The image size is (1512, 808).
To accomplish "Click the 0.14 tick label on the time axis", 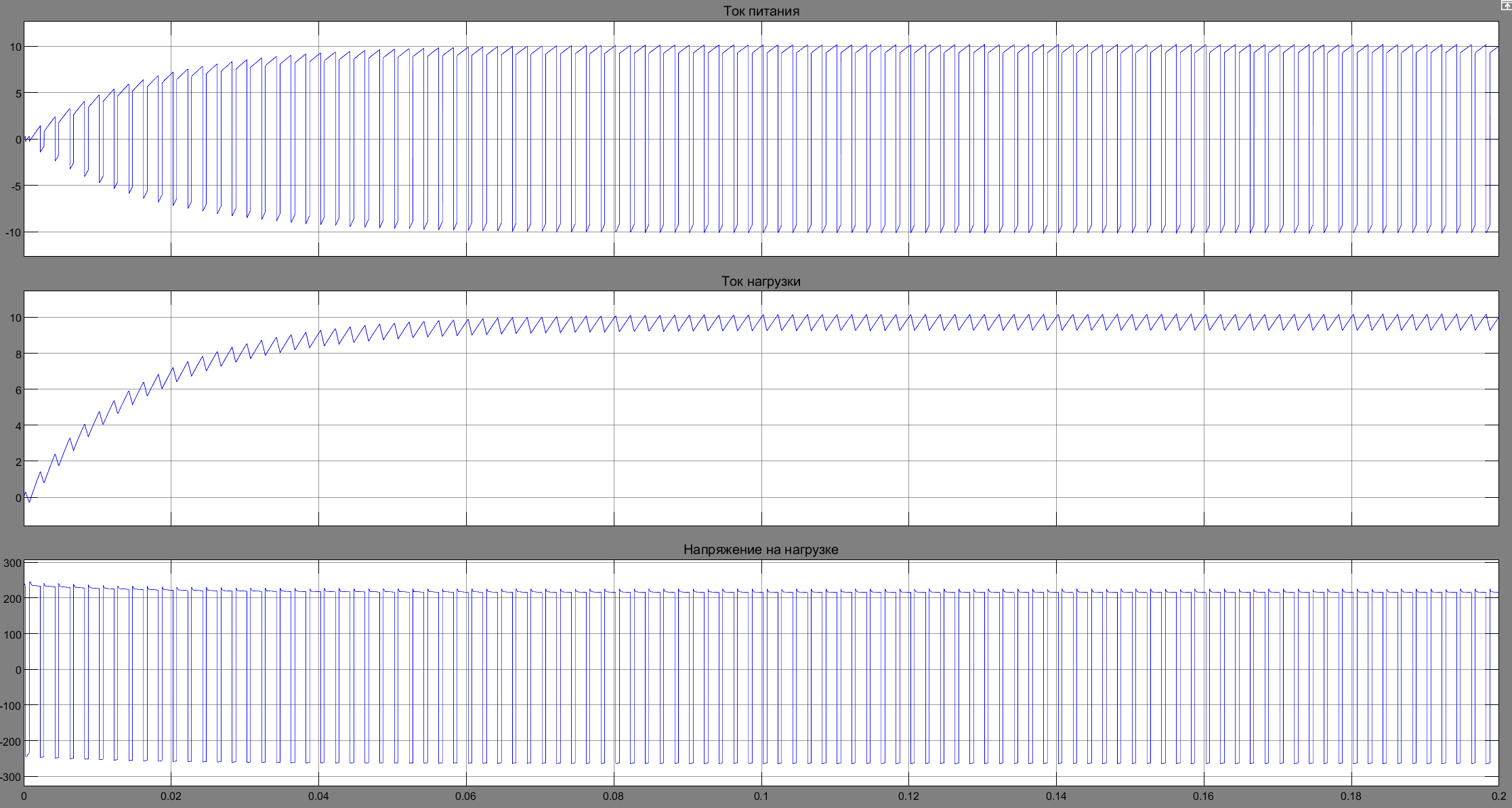I will [1056, 796].
